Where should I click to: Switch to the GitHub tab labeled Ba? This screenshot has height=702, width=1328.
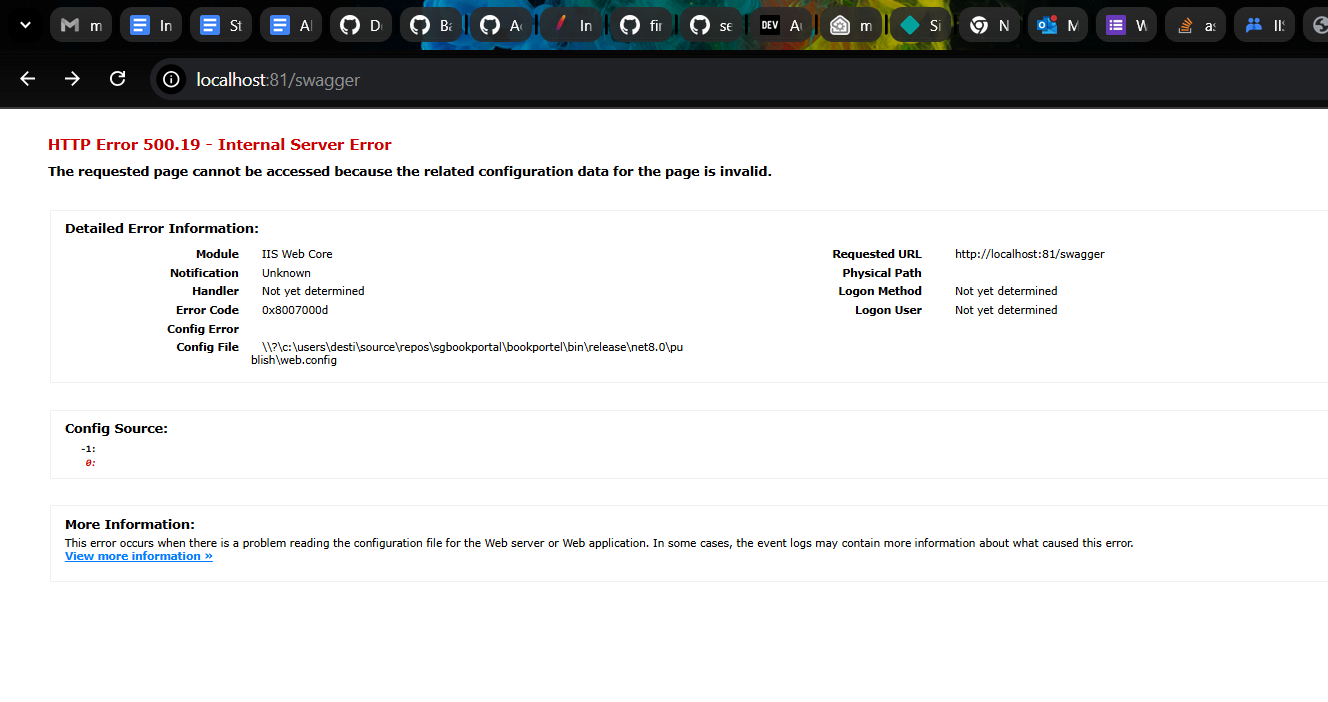coord(431,25)
